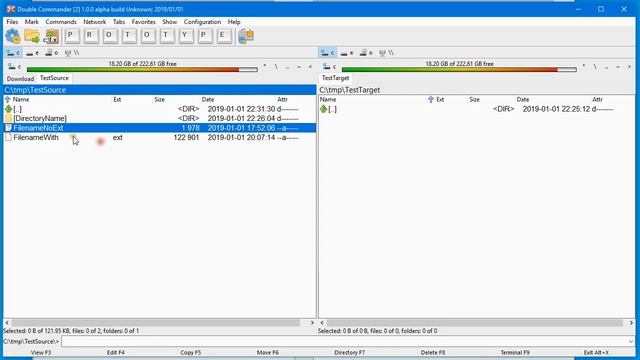Open the Configuration menu
This screenshot has width=640, height=360.
[202, 22]
